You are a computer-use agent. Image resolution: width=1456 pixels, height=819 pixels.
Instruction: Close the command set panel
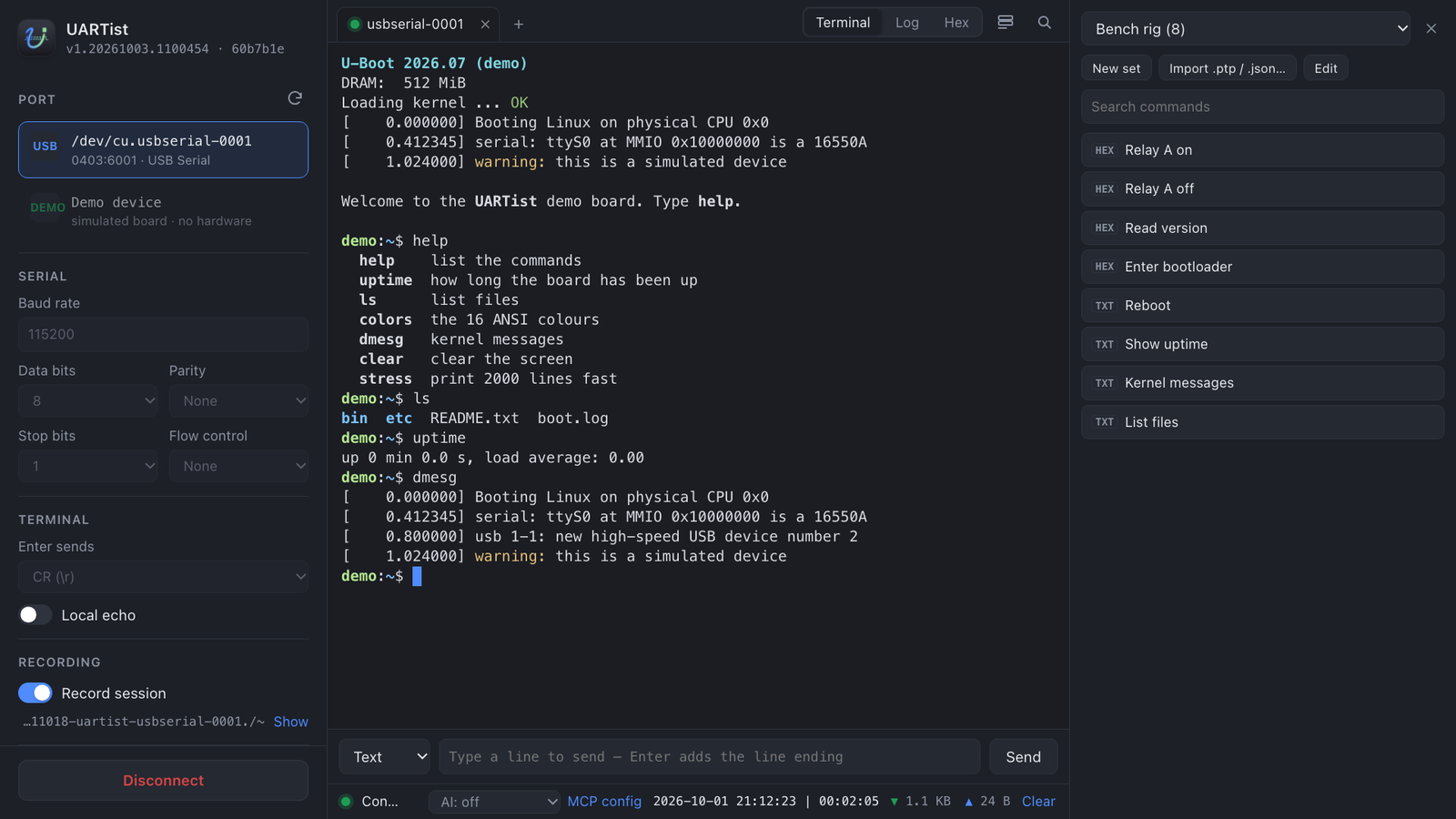pyautogui.click(x=1431, y=29)
